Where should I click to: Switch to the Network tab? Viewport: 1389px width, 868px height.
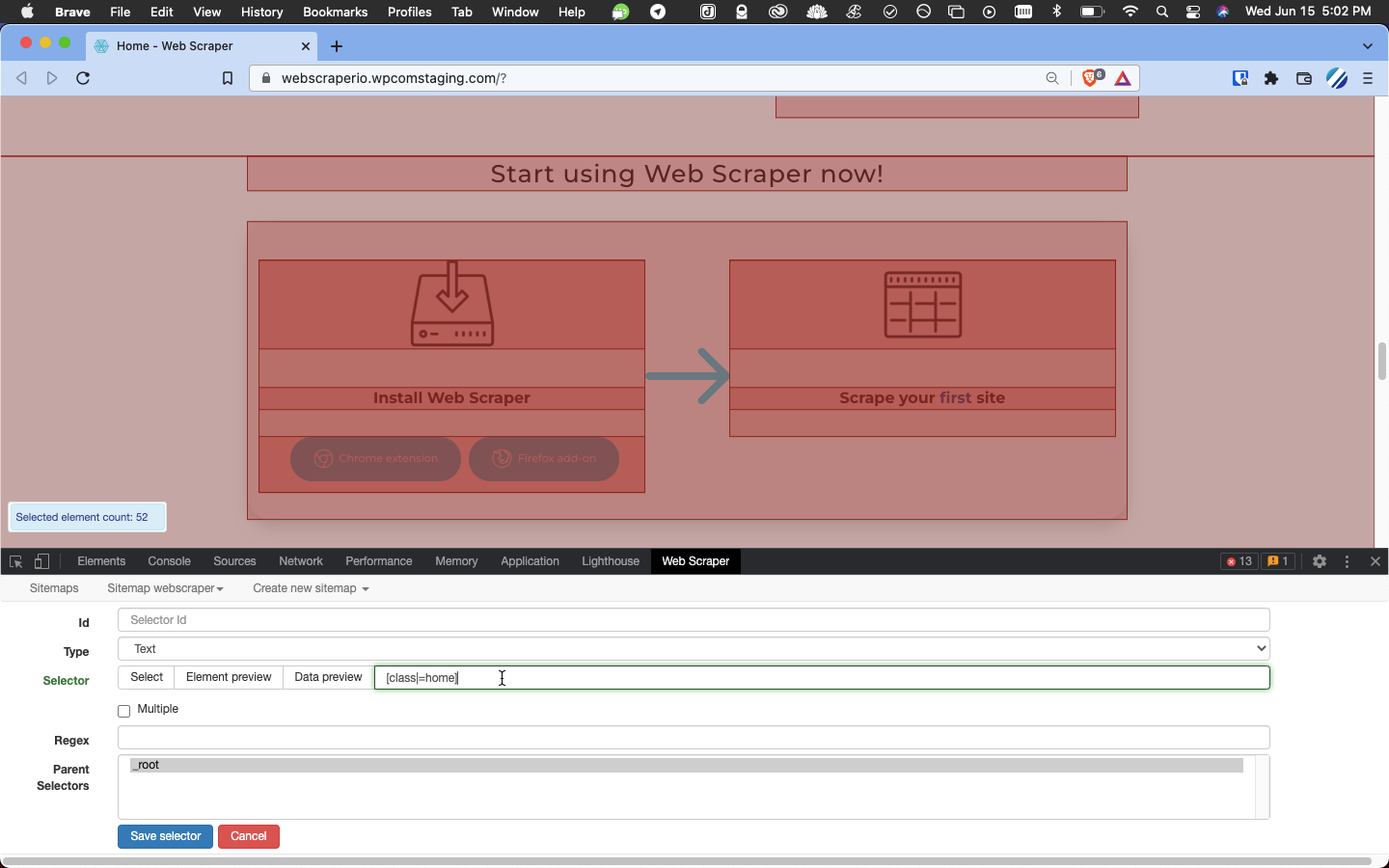click(x=301, y=561)
